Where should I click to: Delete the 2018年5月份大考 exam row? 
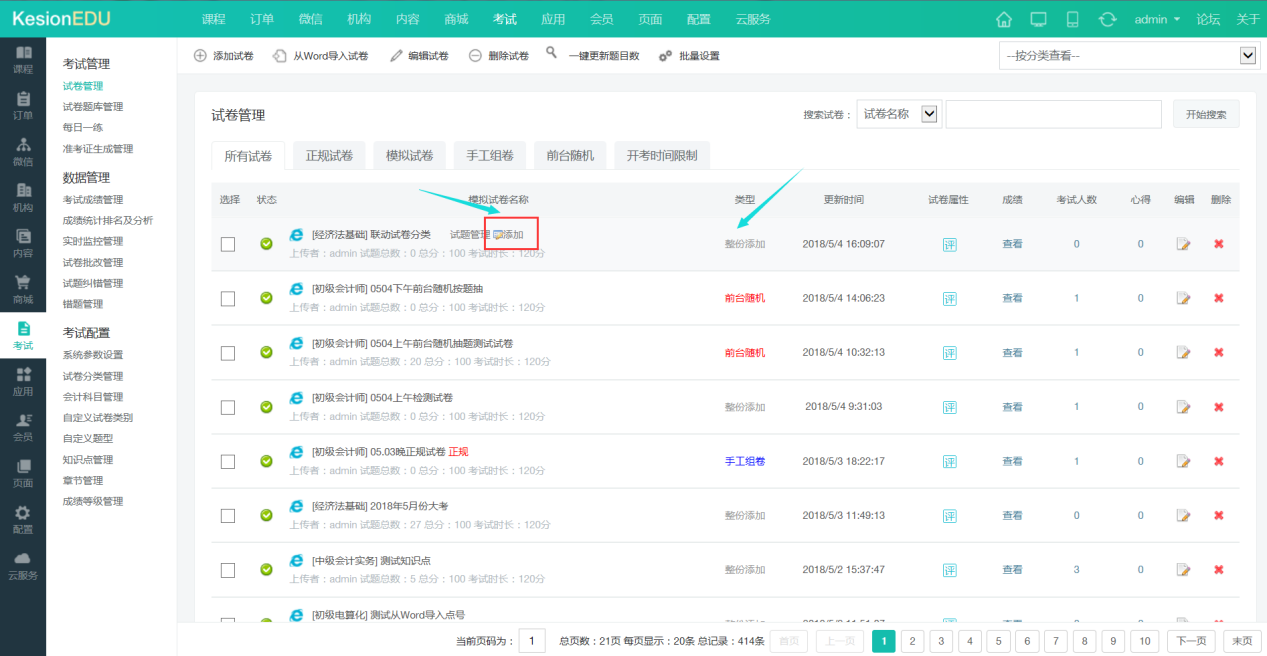(1218, 516)
